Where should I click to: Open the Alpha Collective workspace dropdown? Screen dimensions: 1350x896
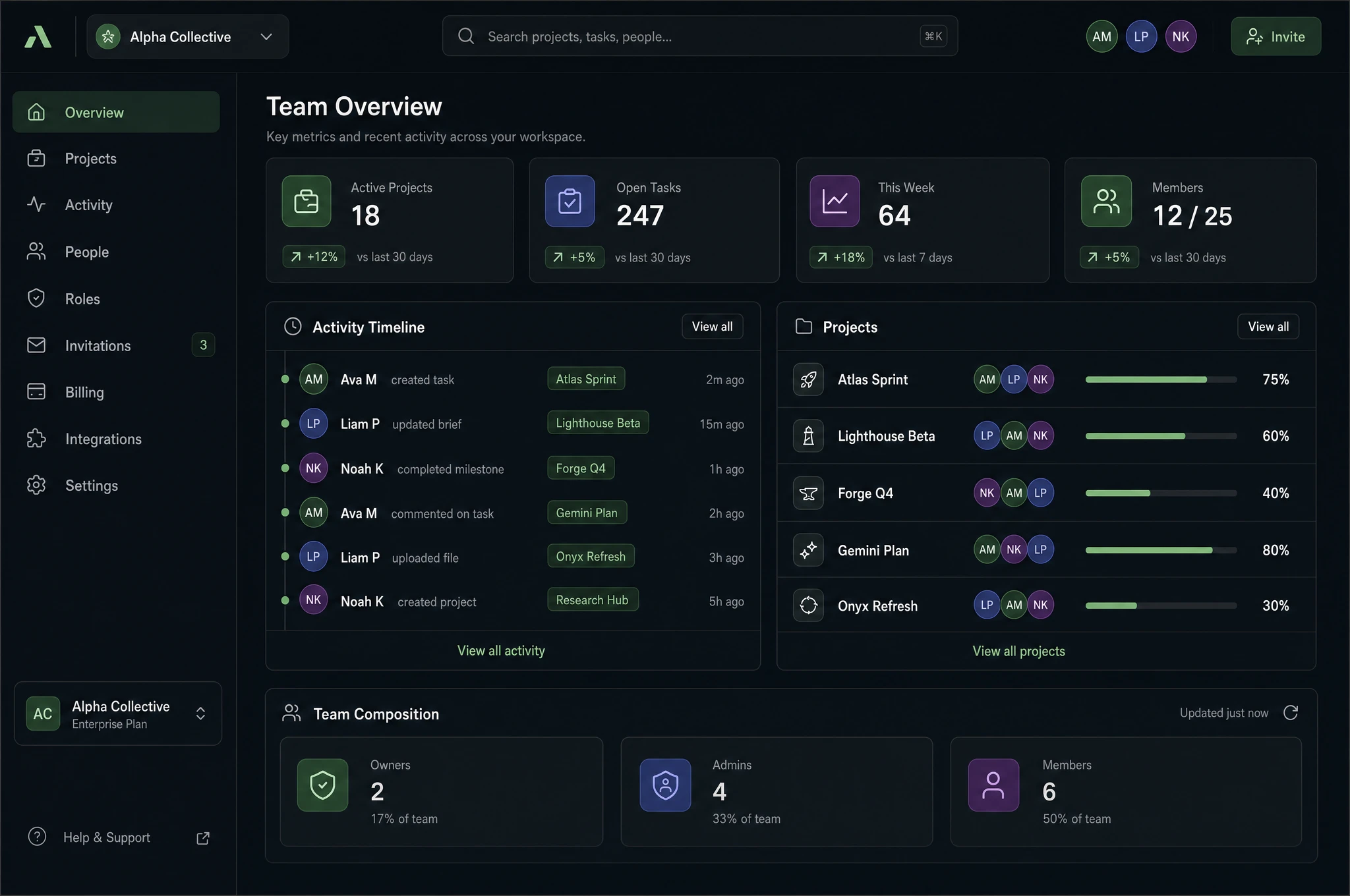point(188,37)
